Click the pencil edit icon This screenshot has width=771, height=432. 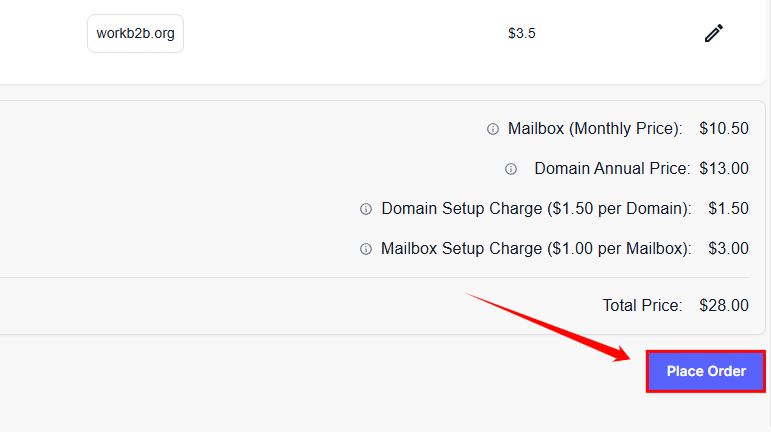pyautogui.click(x=713, y=33)
